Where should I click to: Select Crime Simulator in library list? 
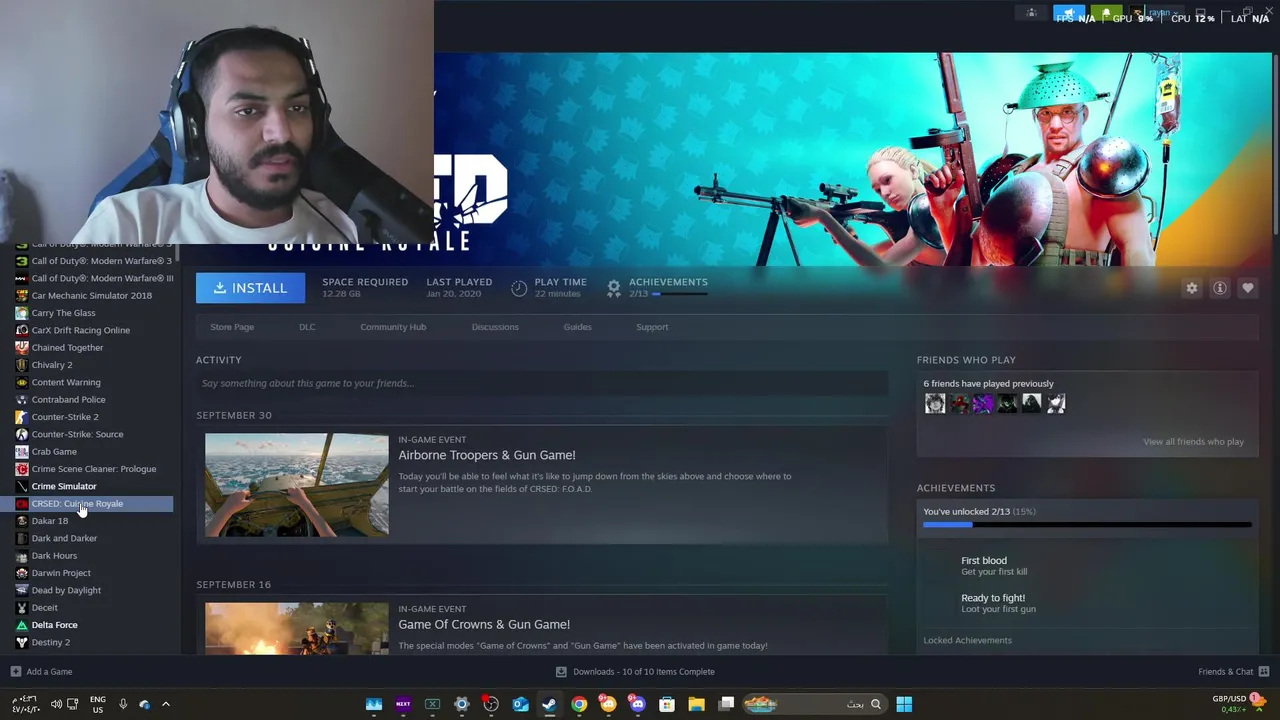click(64, 486)
